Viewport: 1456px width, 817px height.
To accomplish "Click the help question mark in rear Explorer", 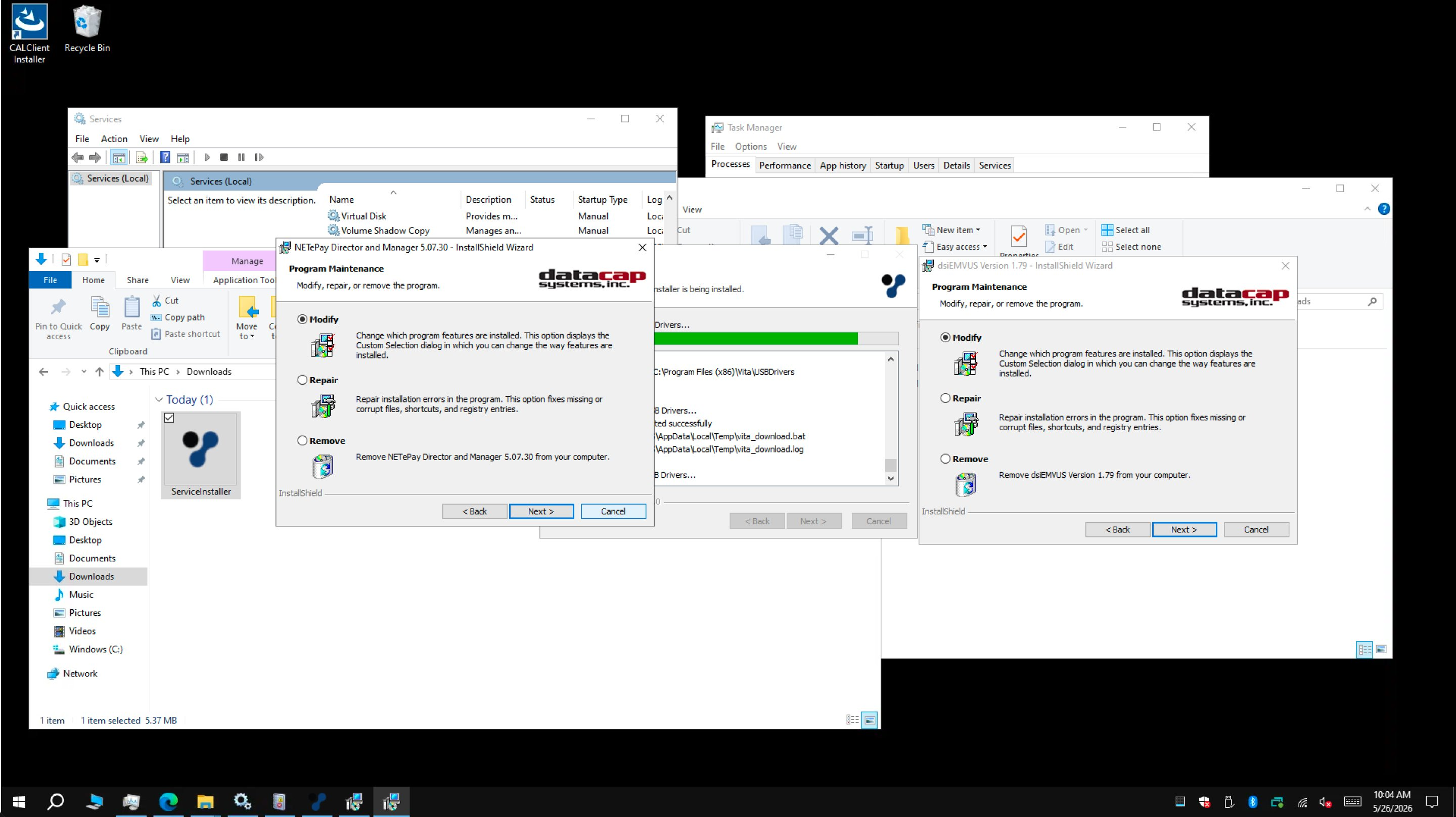I will click(x=1384, y=209).
